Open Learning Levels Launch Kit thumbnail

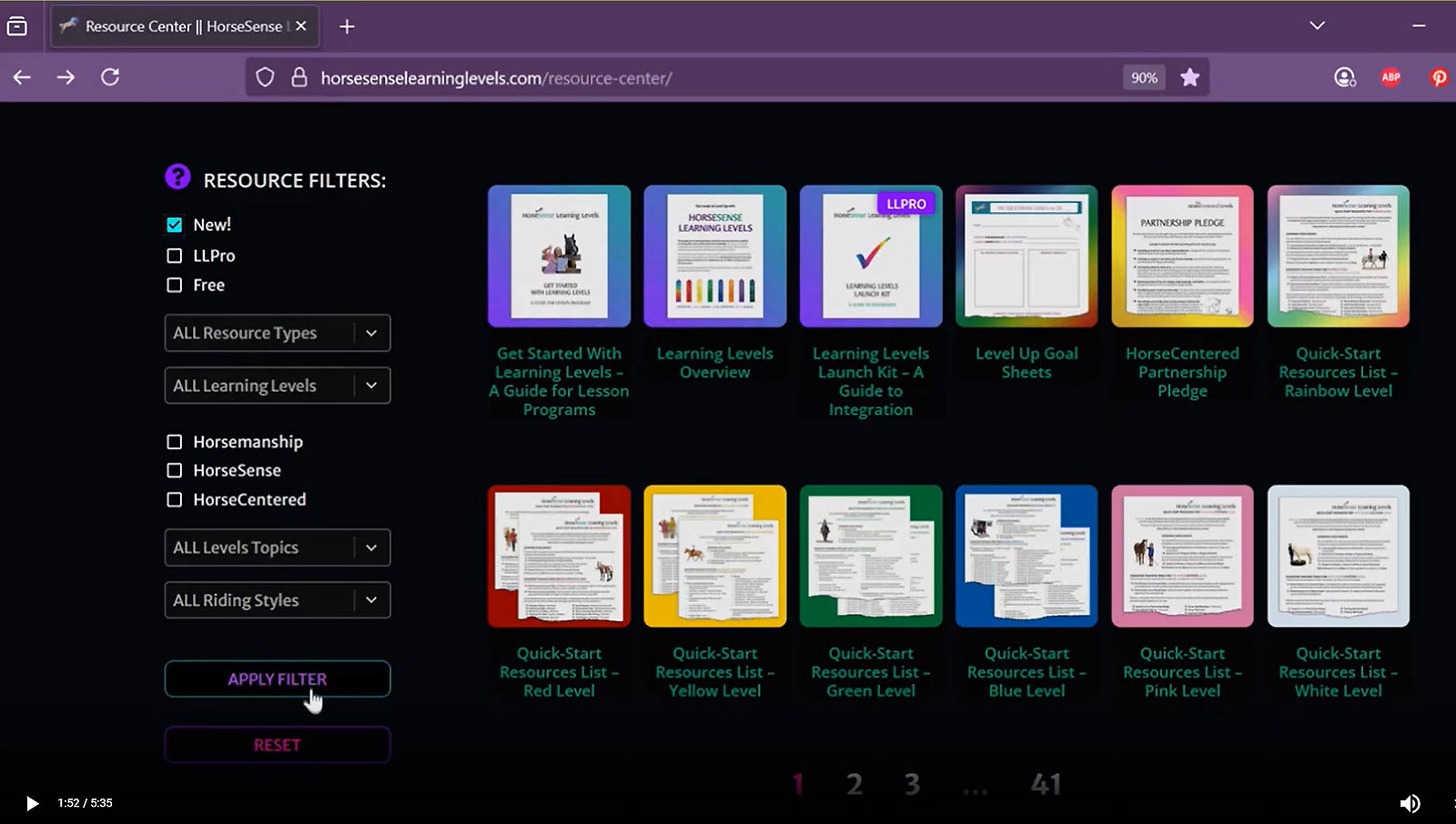[871, 256]
